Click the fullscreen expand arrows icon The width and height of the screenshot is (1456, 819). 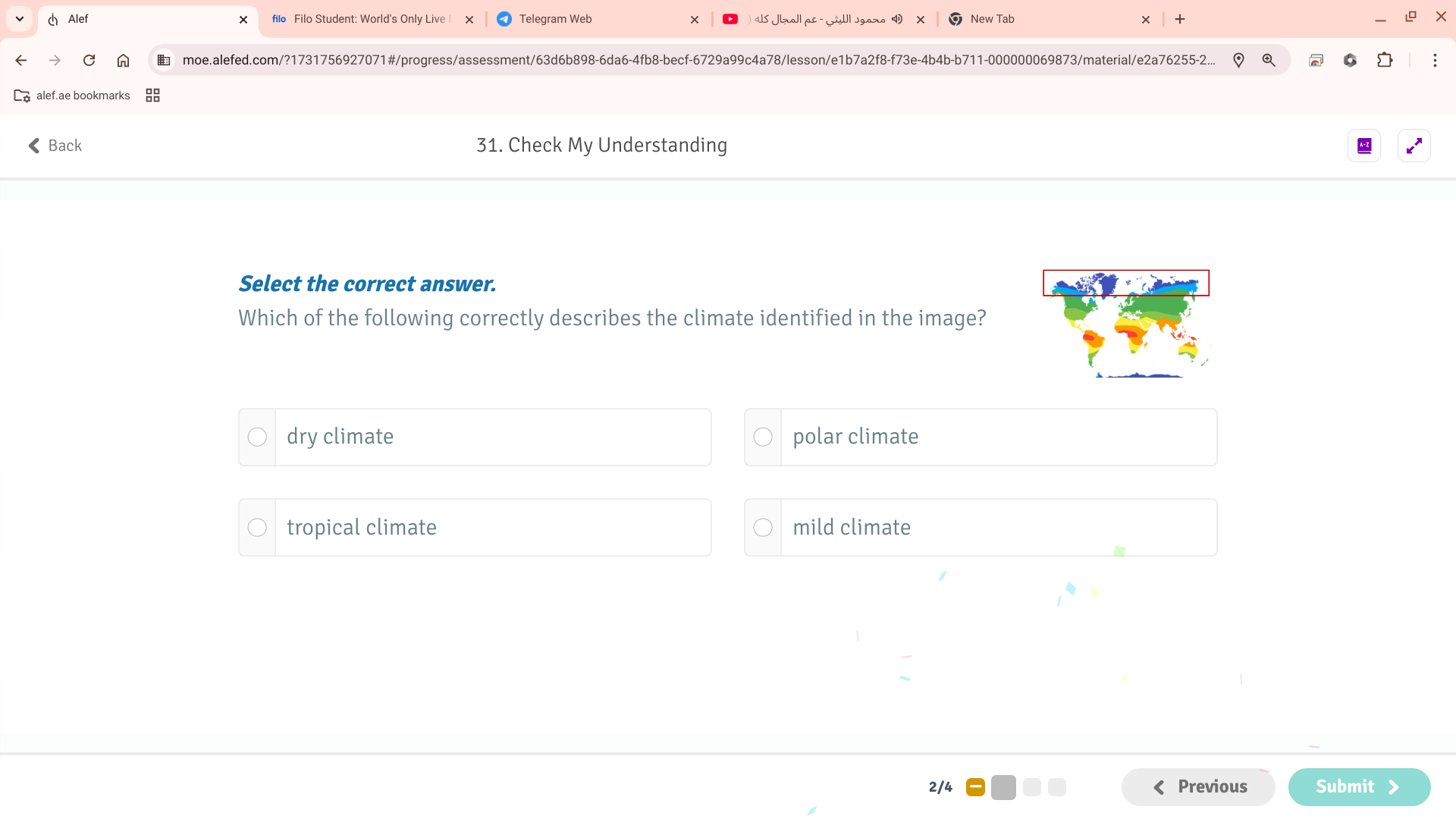click(x=1414, y=146)
